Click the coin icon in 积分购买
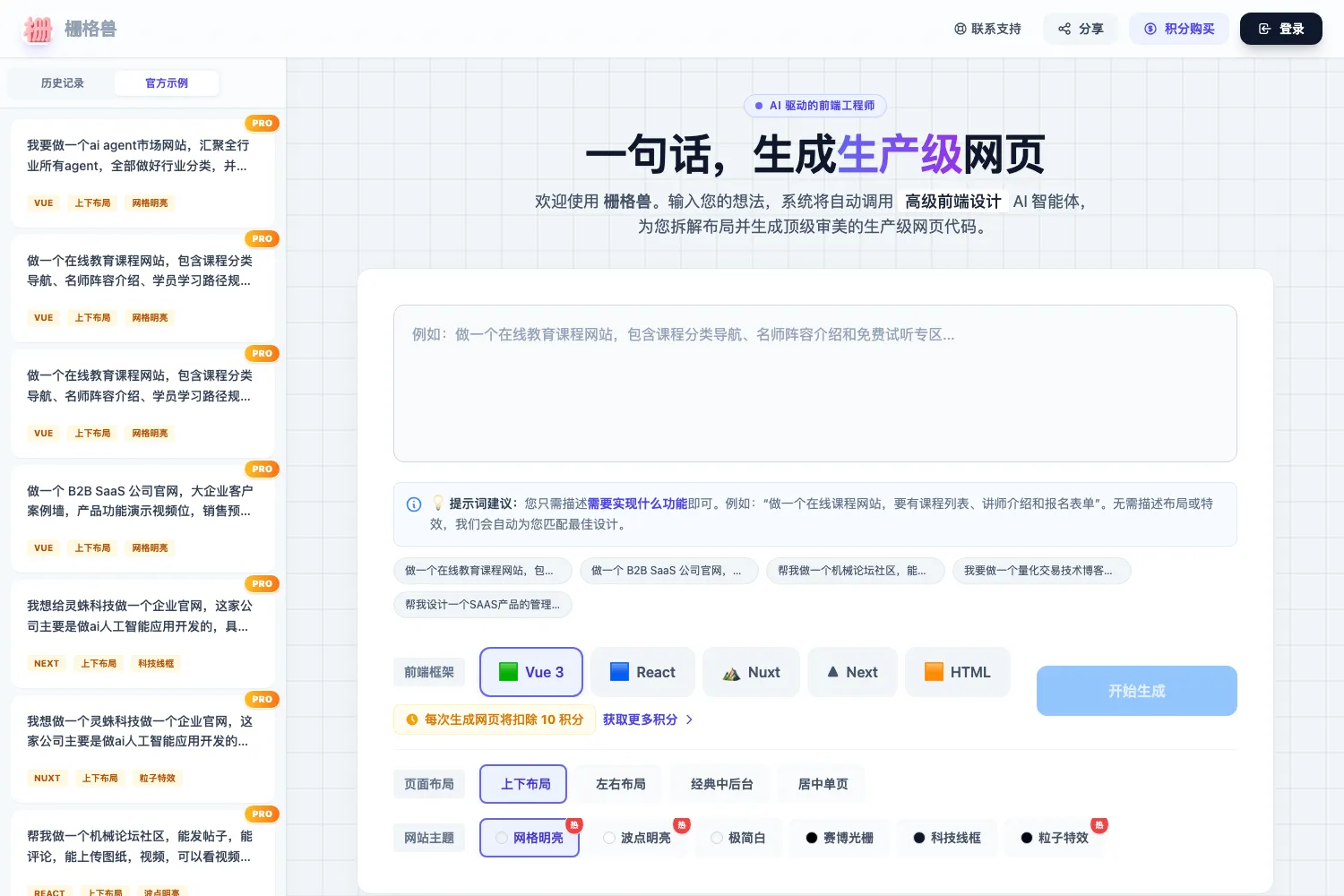This screenshot has height=896, width=1344. coord(1150,29)
